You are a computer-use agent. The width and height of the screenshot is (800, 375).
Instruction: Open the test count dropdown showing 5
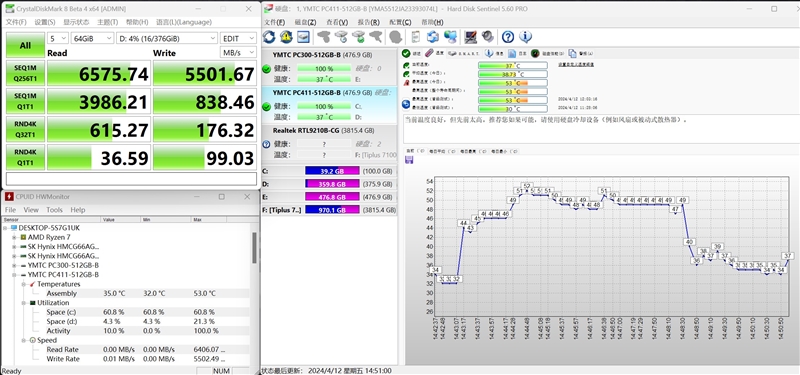tap(58, 38)
